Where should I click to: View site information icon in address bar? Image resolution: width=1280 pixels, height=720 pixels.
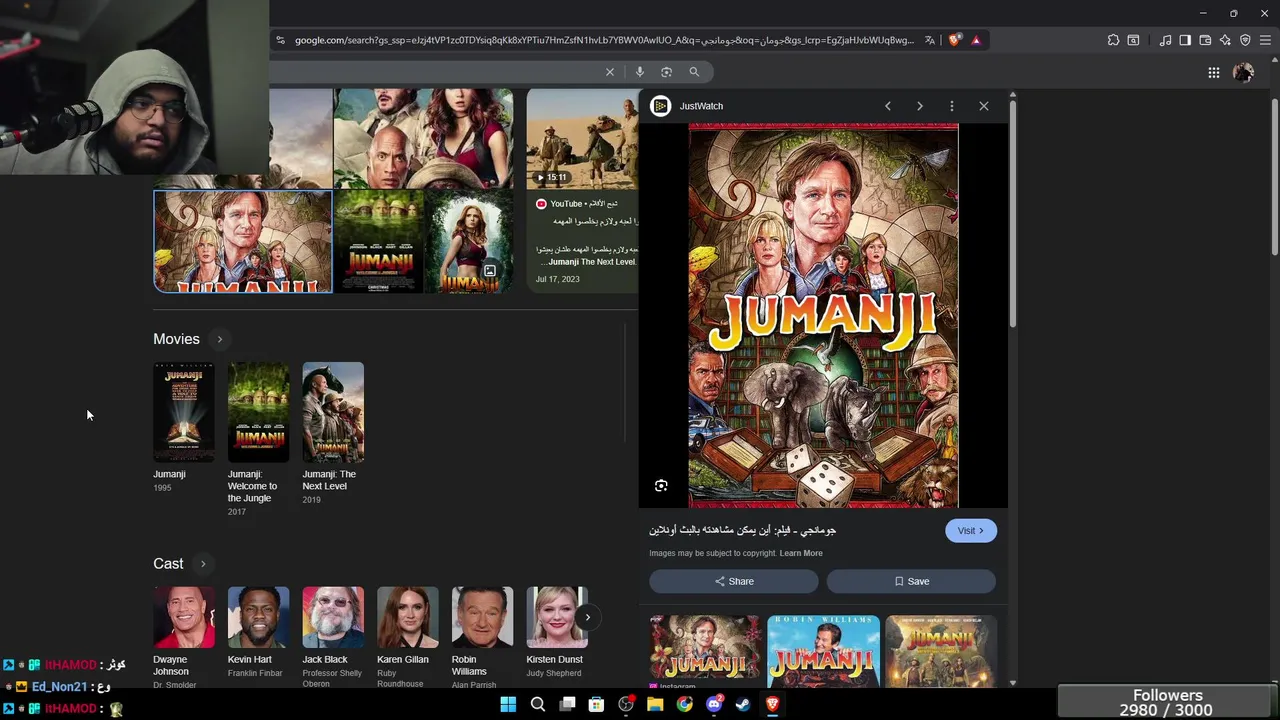(x=281, y=40)
